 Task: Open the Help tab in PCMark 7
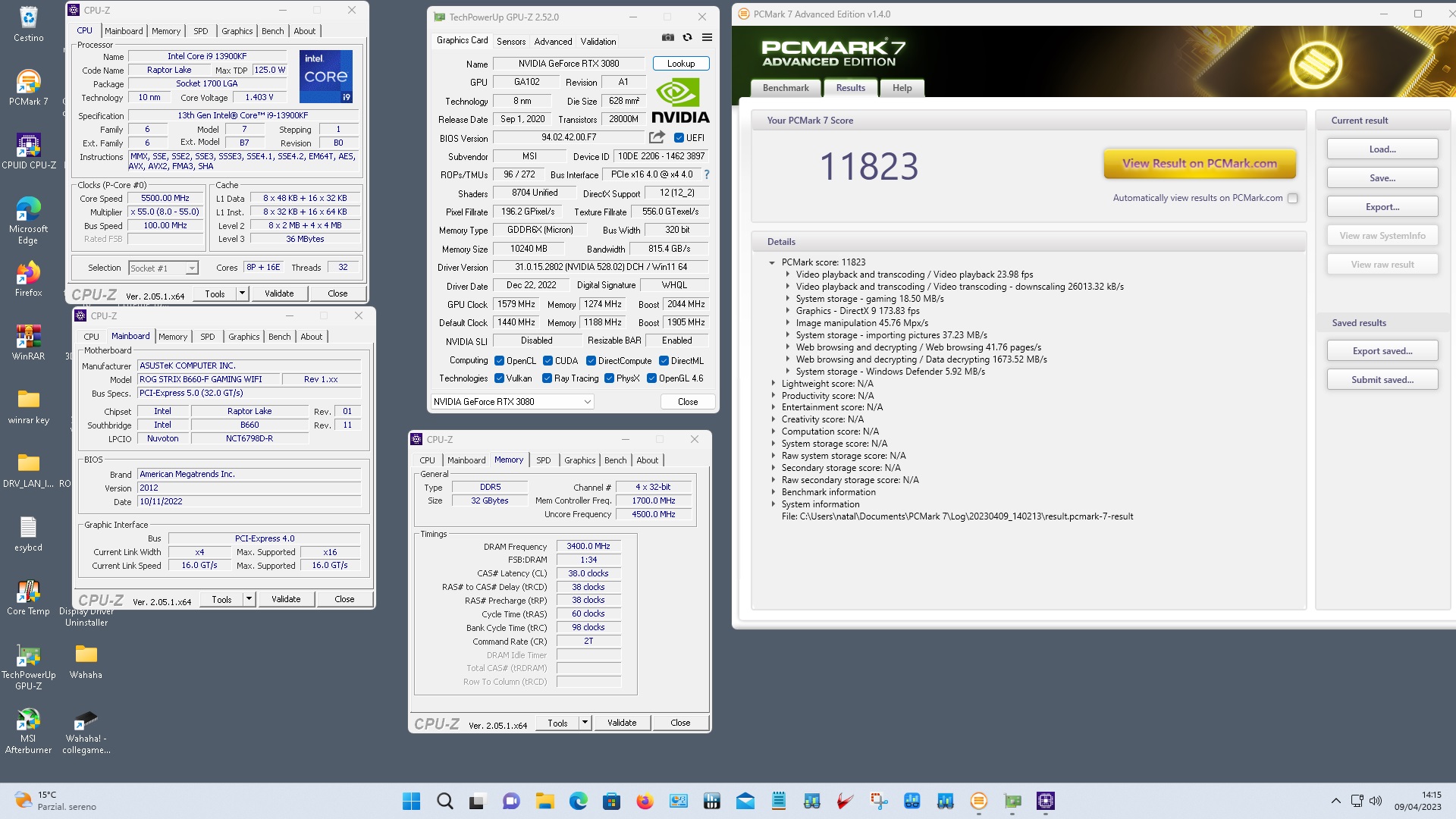902,88
